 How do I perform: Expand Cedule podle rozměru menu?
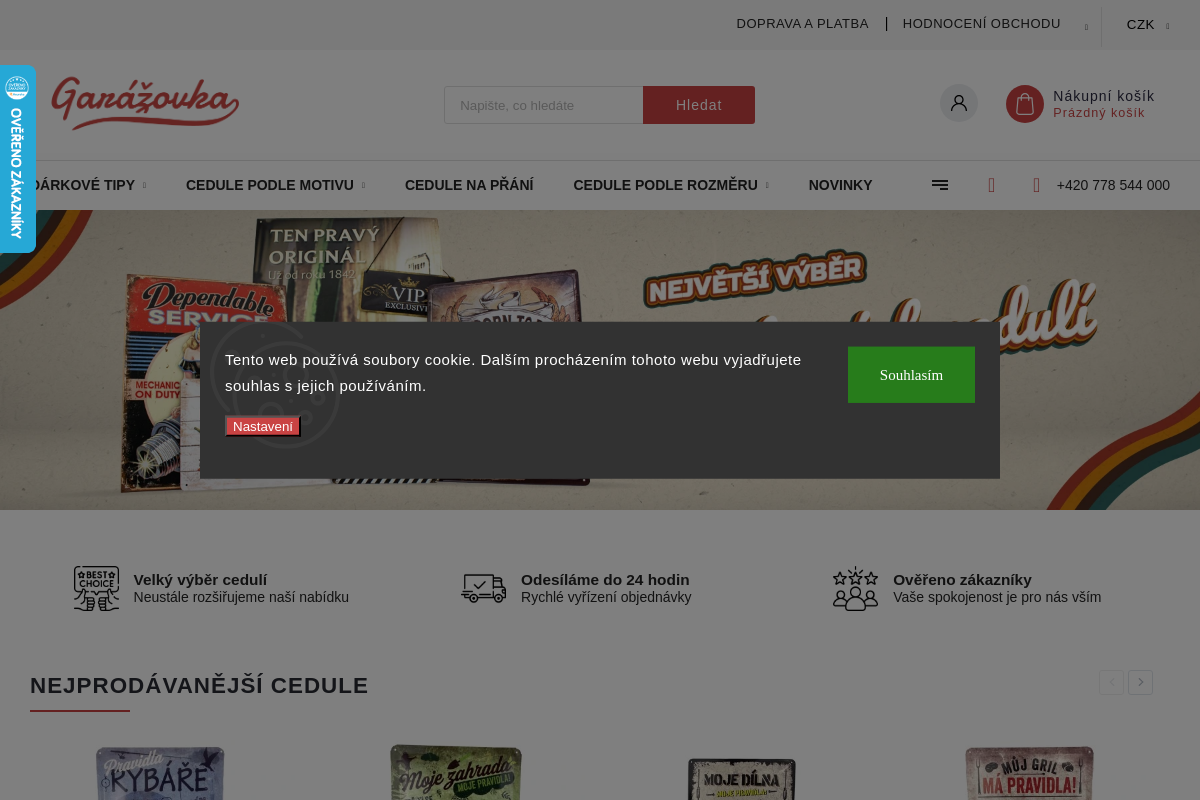pos(670,185)
